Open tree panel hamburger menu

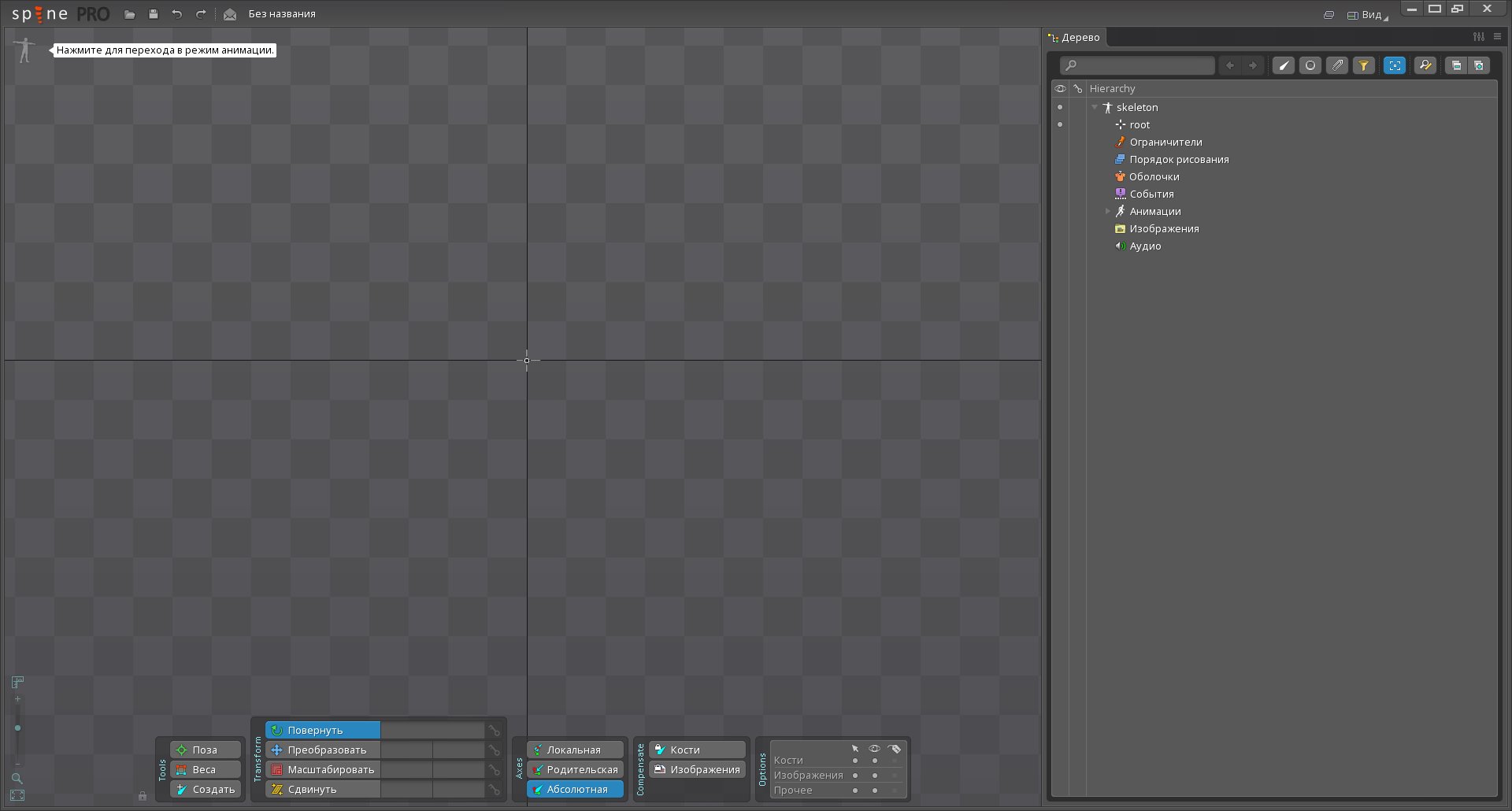[1497, 36]
